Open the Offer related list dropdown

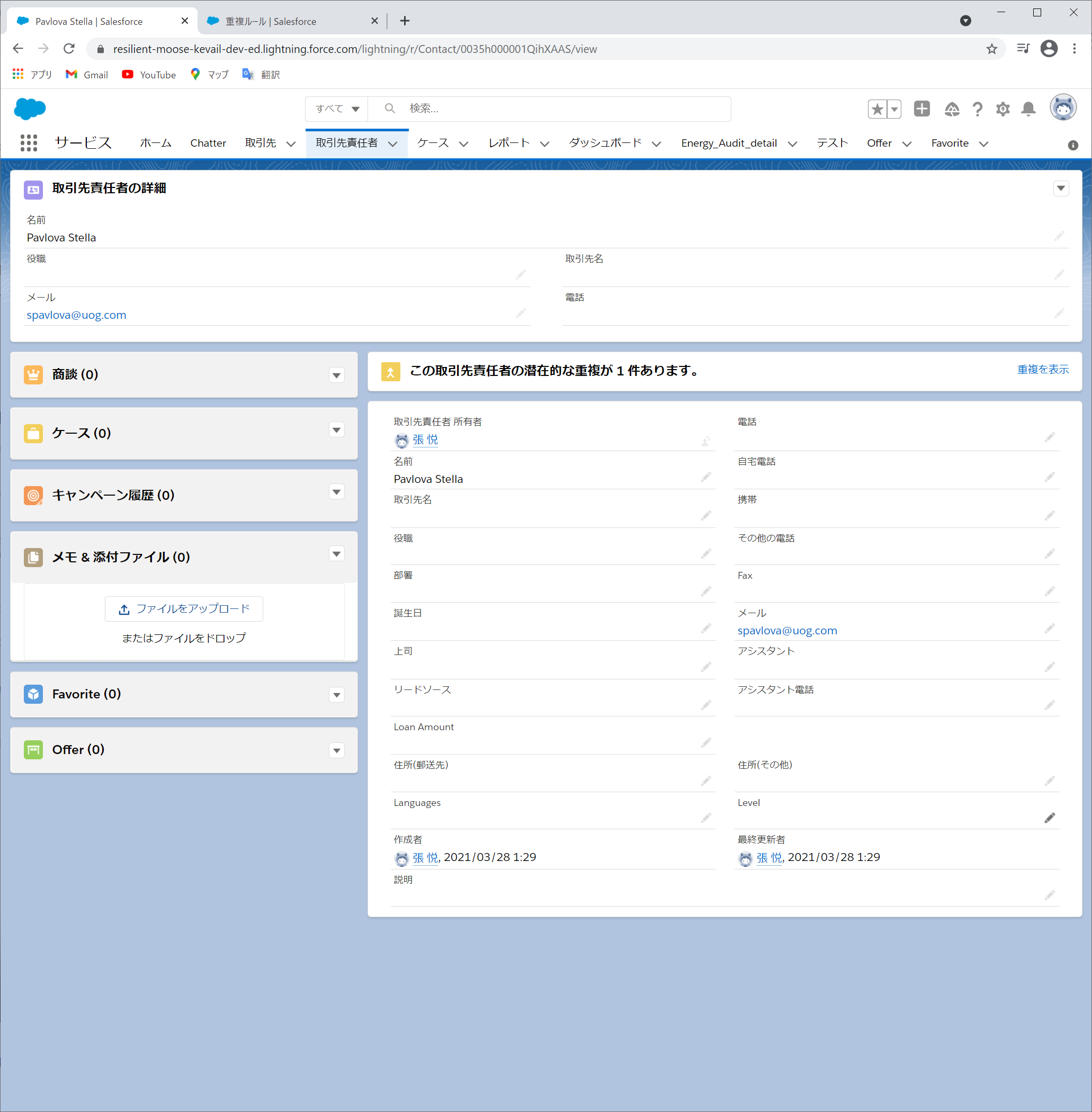337,750
